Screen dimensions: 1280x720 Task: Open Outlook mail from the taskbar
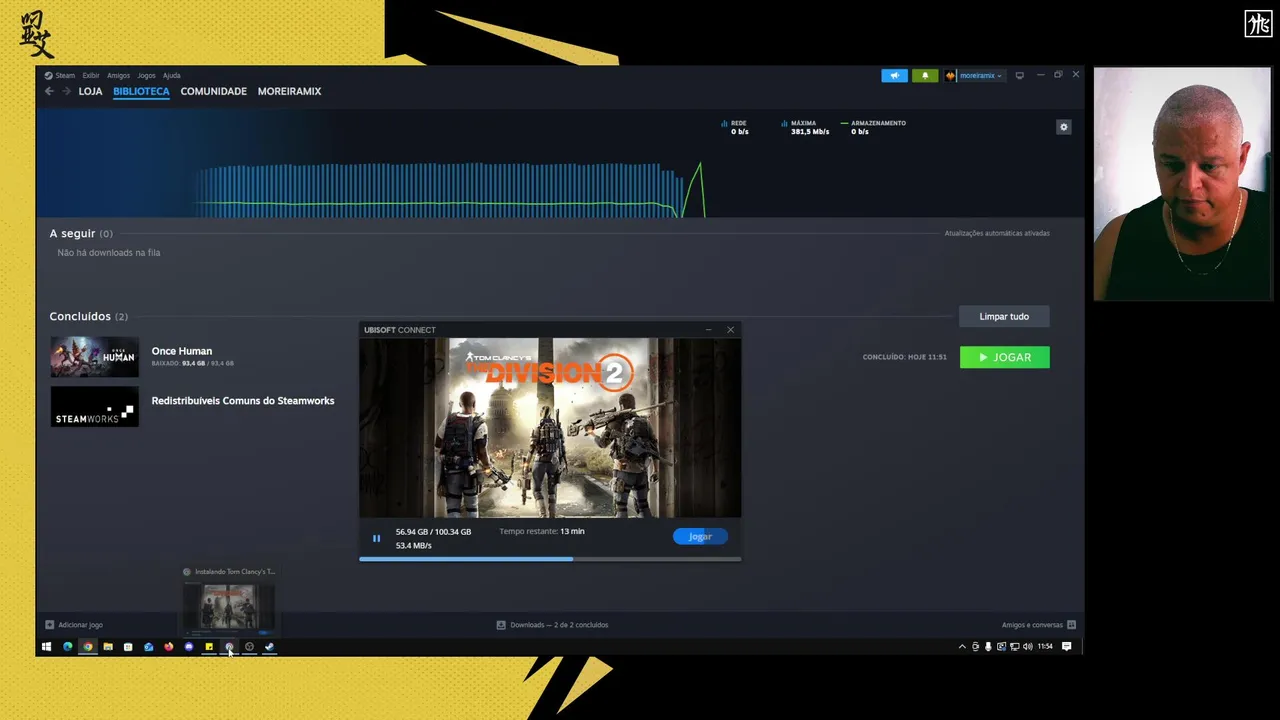pyautogui.click(x=148, y=647)
